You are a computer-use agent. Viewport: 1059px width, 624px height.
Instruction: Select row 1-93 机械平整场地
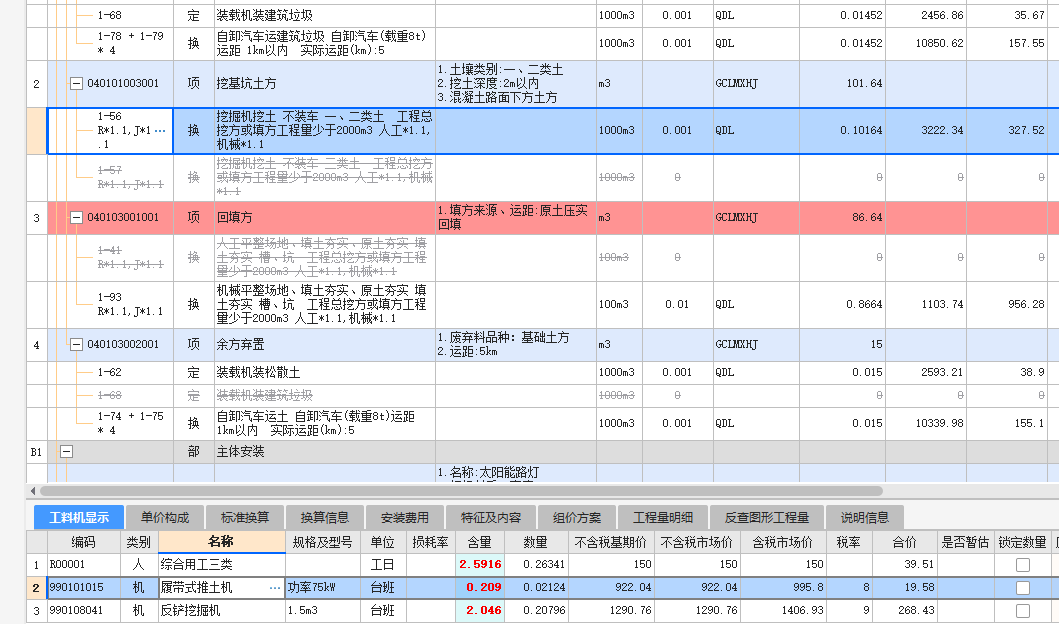coord(542,305)
